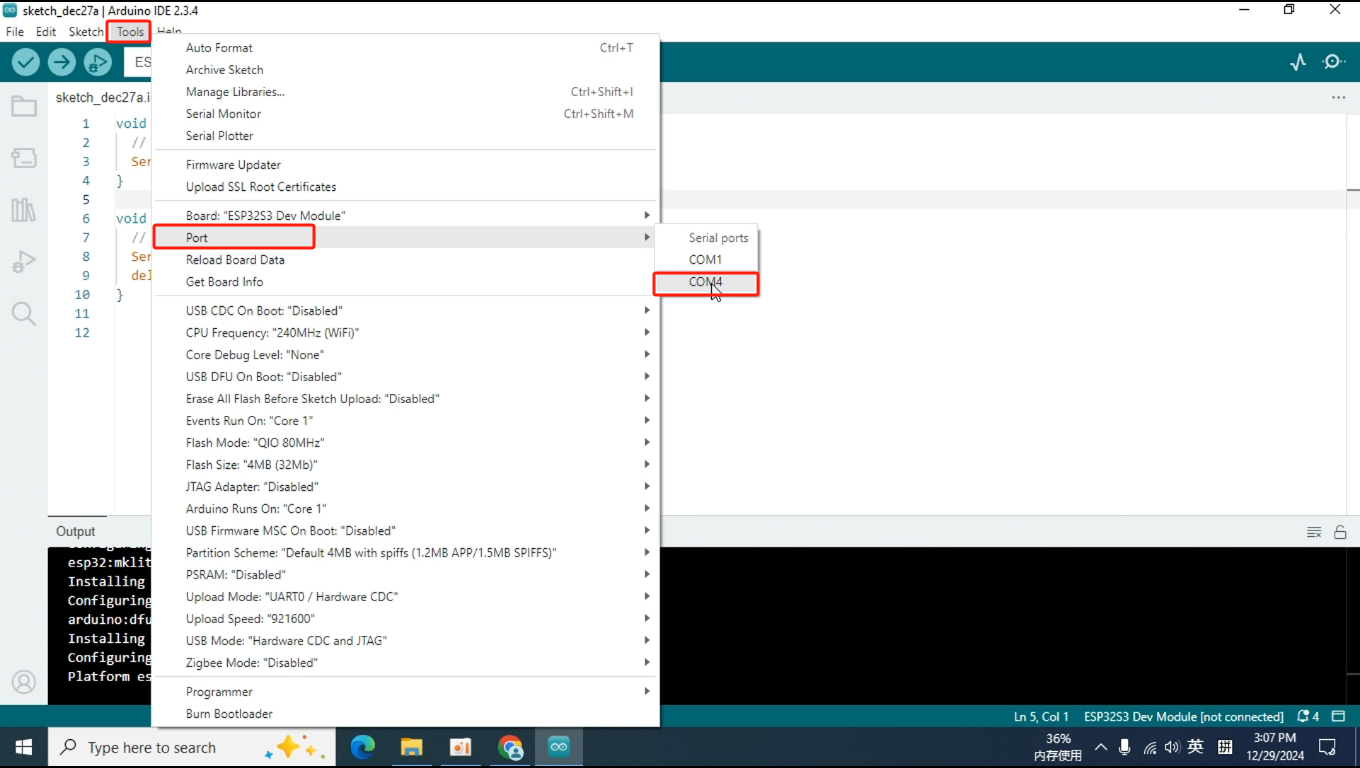Expand the Port submenu
This screenshot has width=1360, height=768.
tap(405, 238)
